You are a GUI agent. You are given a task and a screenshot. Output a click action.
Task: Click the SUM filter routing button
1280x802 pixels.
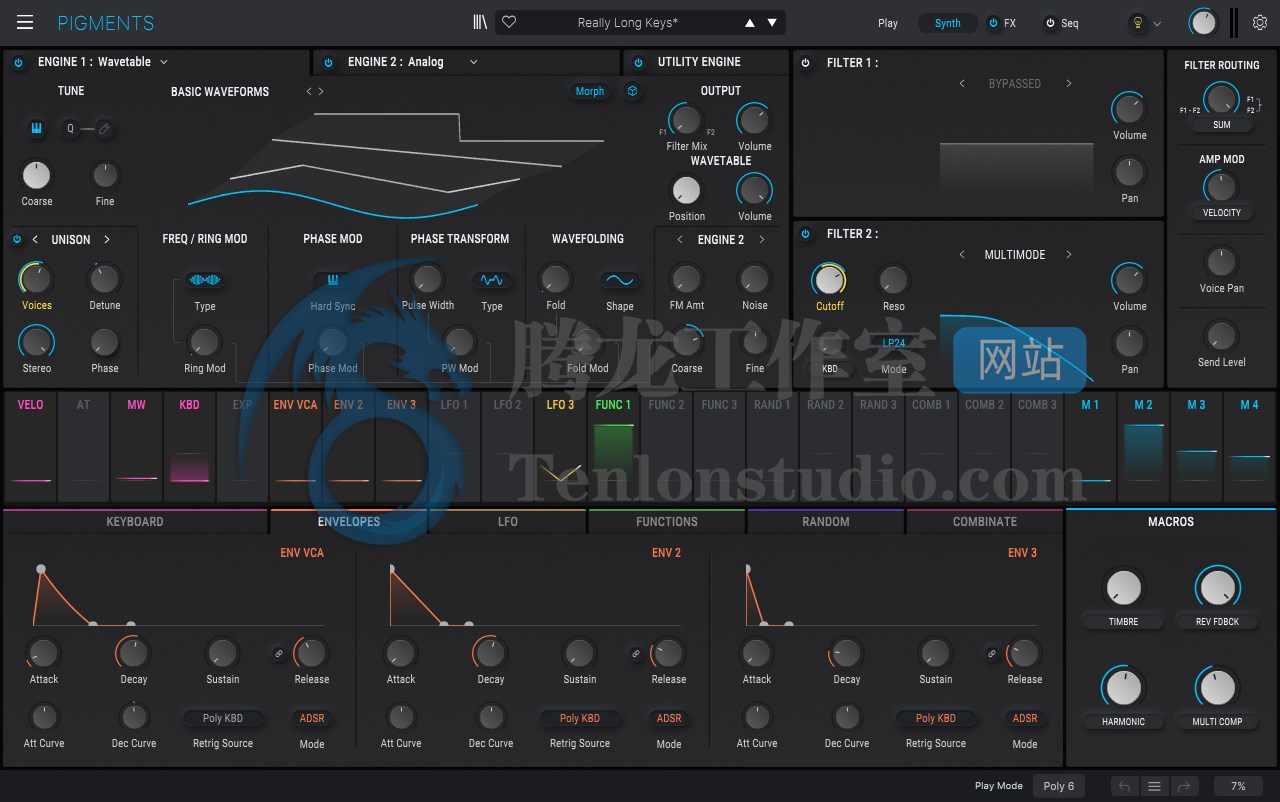(x=1222, y=125)
